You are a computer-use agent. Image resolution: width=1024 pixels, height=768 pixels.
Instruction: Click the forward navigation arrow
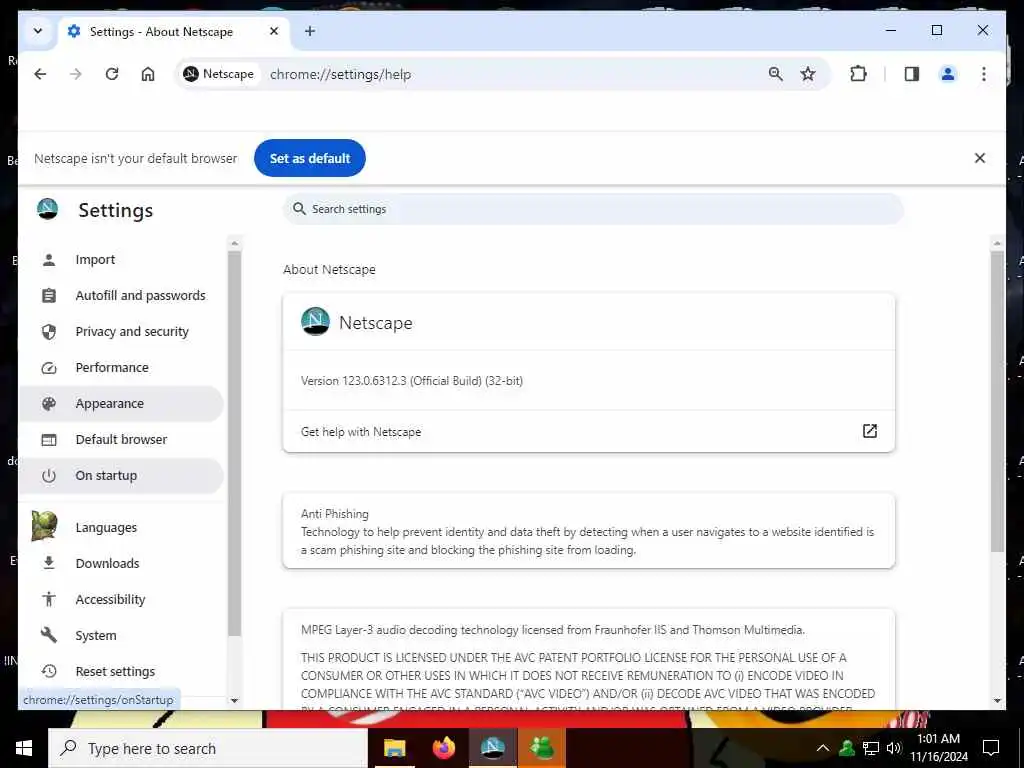pos(76,74)
